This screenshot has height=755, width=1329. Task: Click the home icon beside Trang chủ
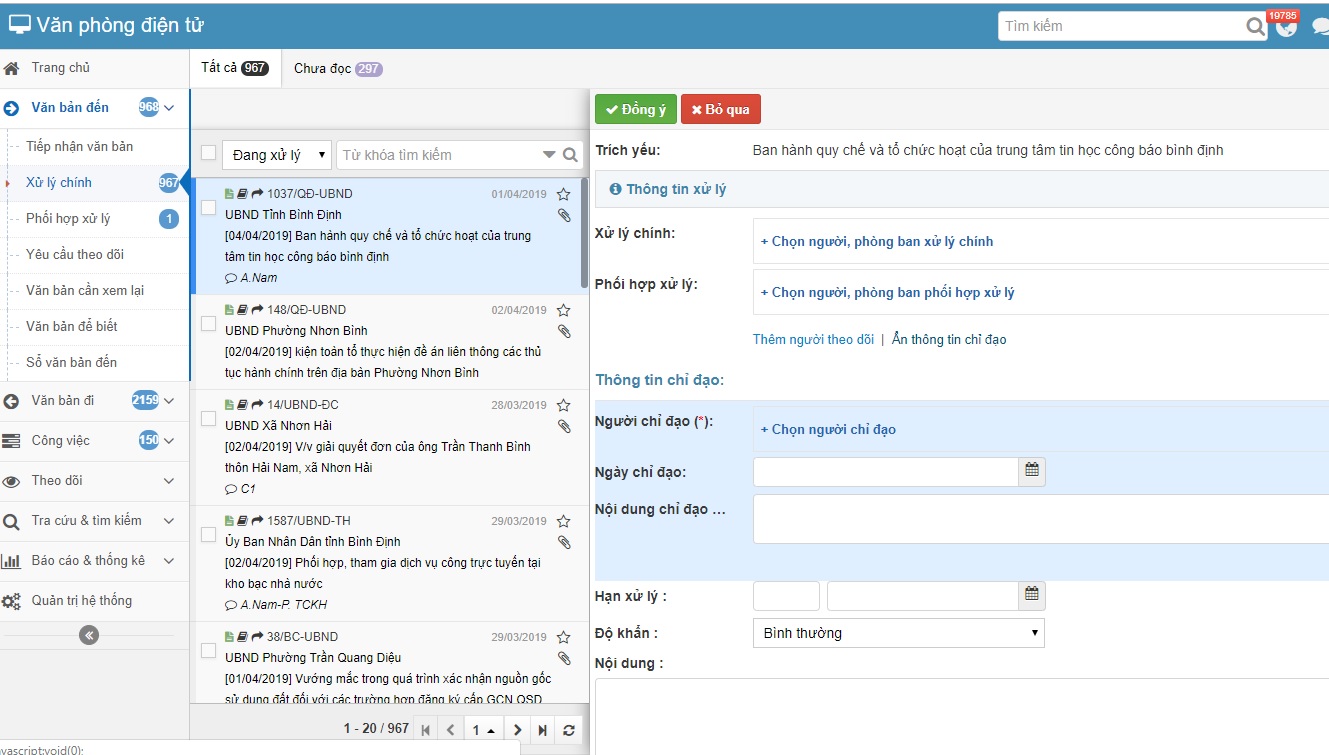(x=11, y=68)
